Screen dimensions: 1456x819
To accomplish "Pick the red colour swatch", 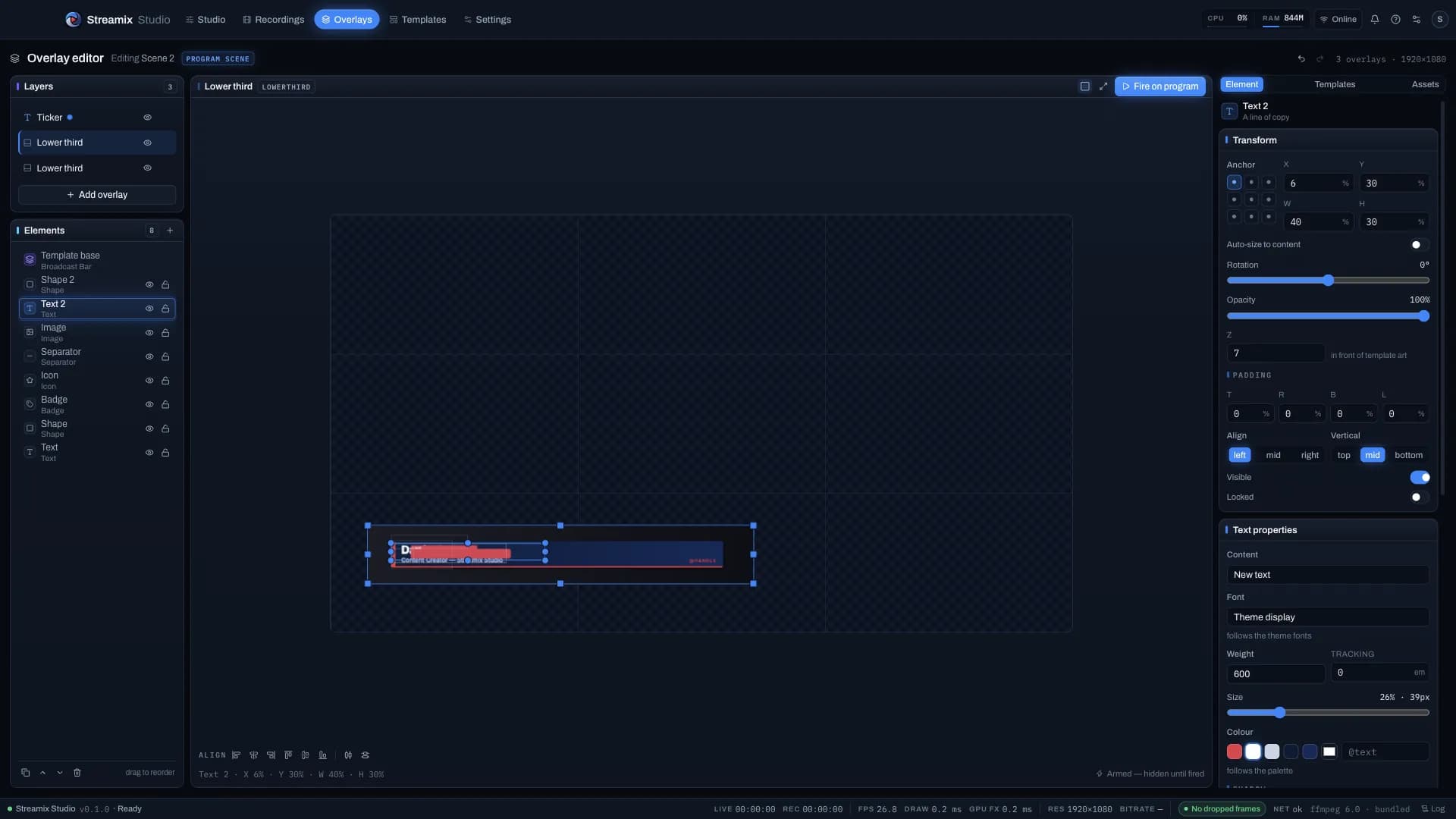I will [1235, 752].
